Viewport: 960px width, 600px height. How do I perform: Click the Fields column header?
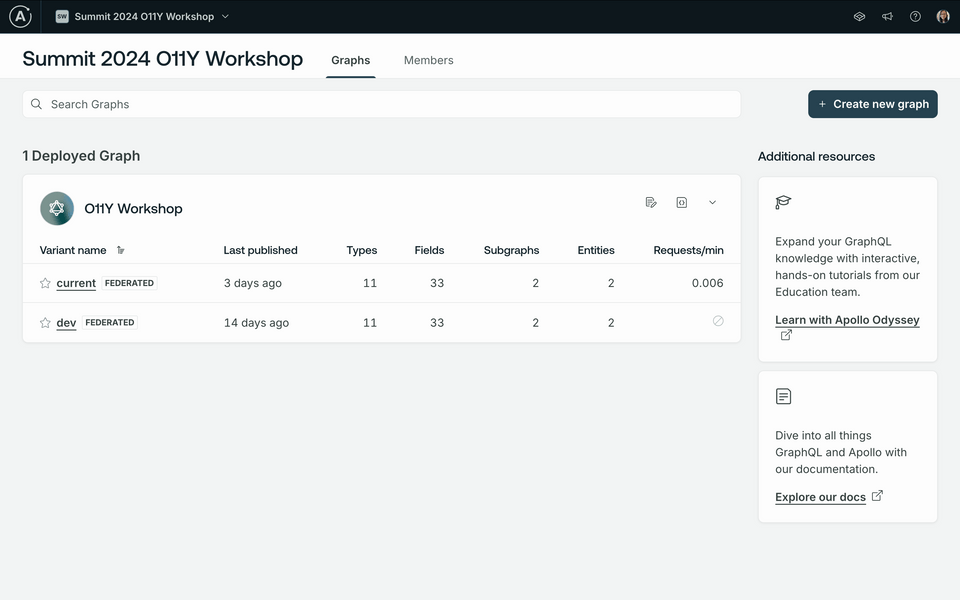(429, 250)
